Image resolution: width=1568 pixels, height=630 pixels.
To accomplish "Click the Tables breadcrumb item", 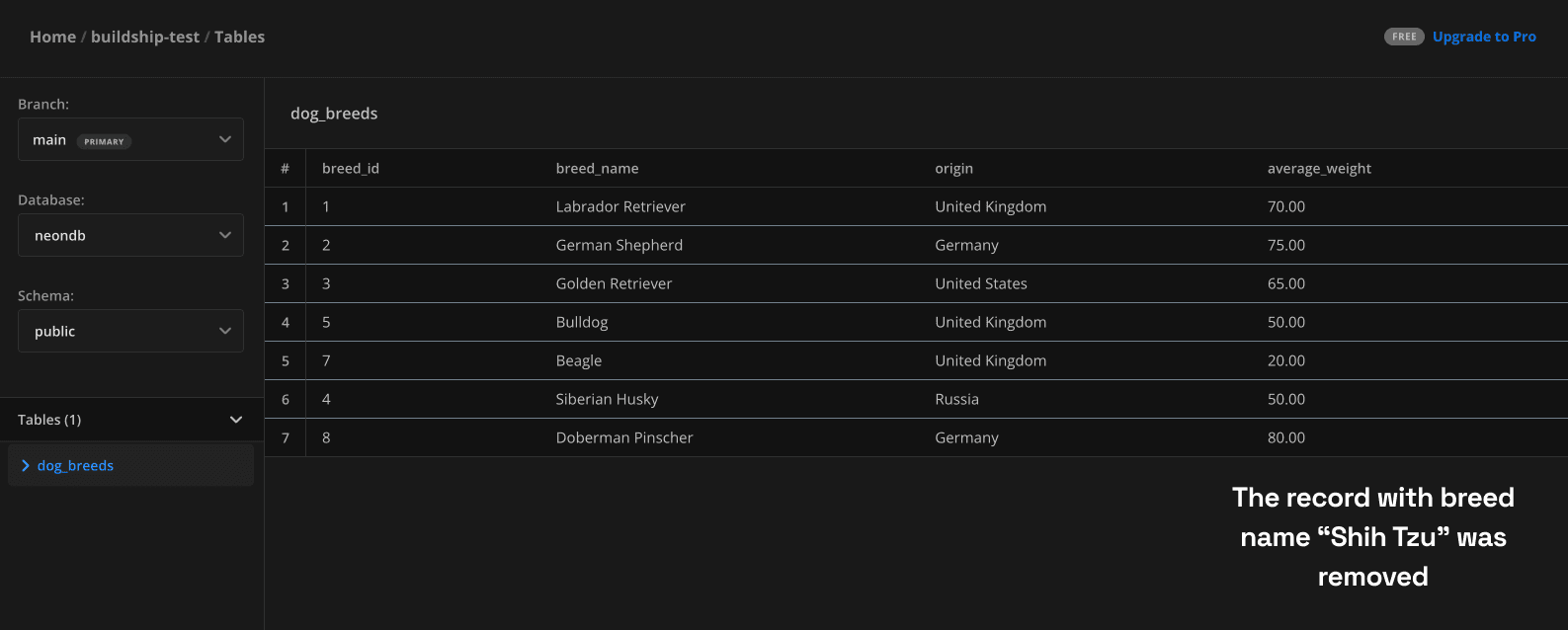I will pos(239,37).
